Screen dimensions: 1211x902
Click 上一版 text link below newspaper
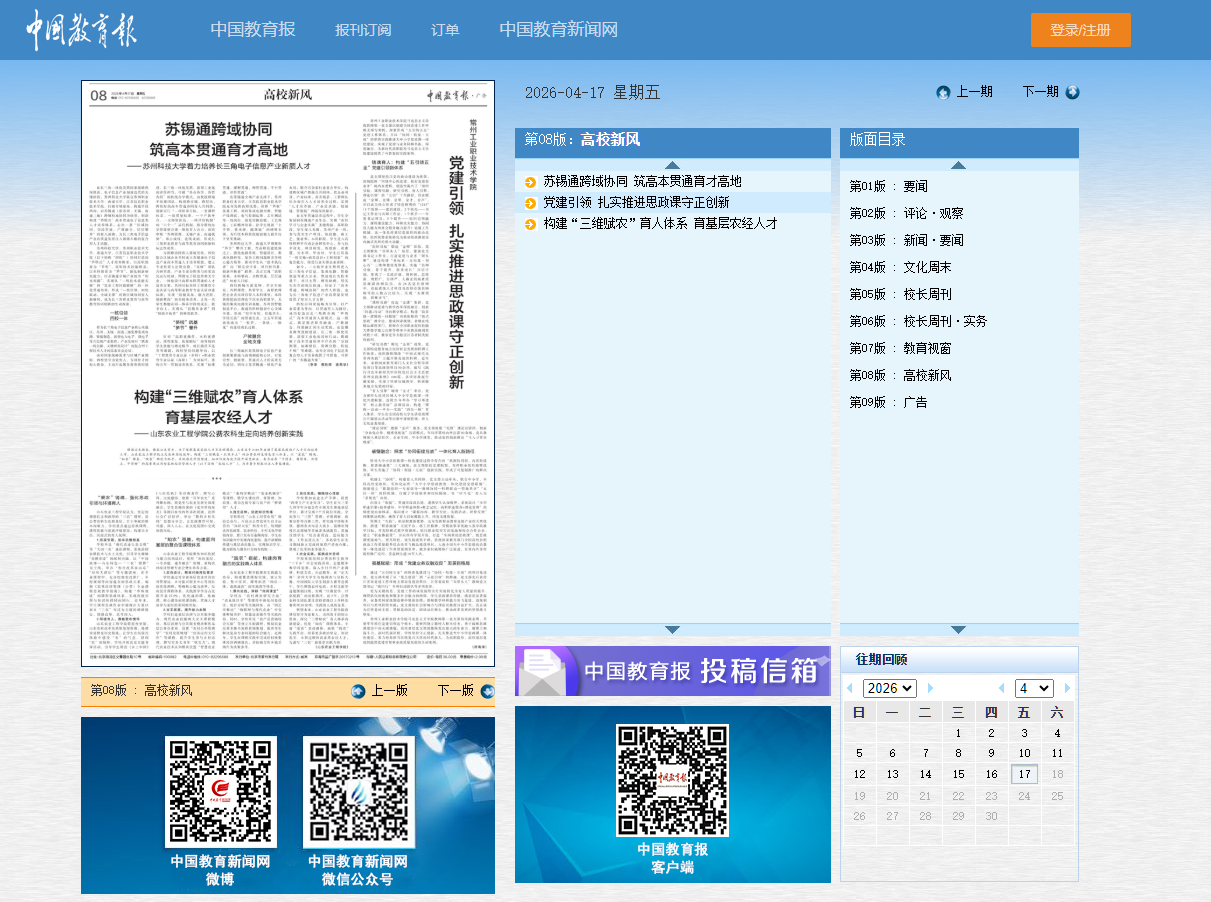click(x=390, y=691)
